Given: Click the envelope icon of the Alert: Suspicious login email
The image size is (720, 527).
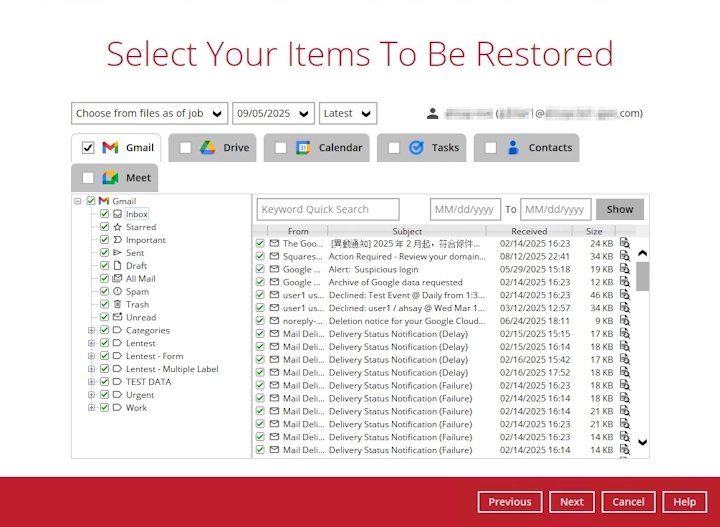Looking at the screenshot, I should (x=275, y=269).
